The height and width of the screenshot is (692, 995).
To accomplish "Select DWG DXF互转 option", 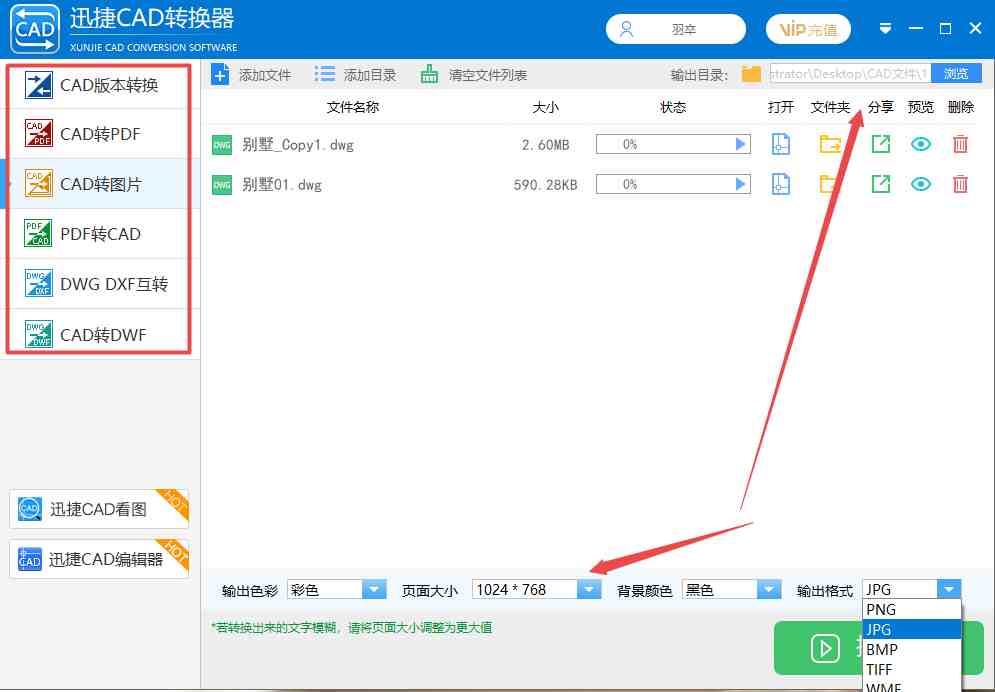I will tap(100, 284).
